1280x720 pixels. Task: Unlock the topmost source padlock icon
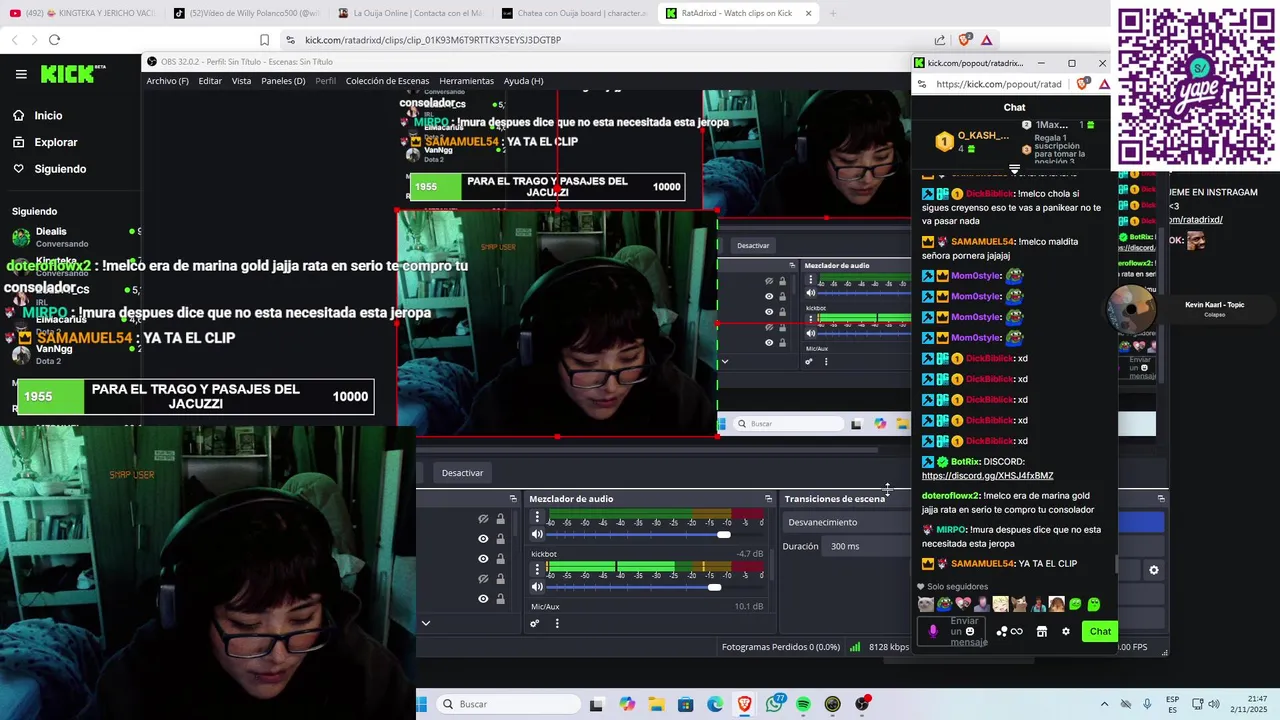[x=500, y=519]
